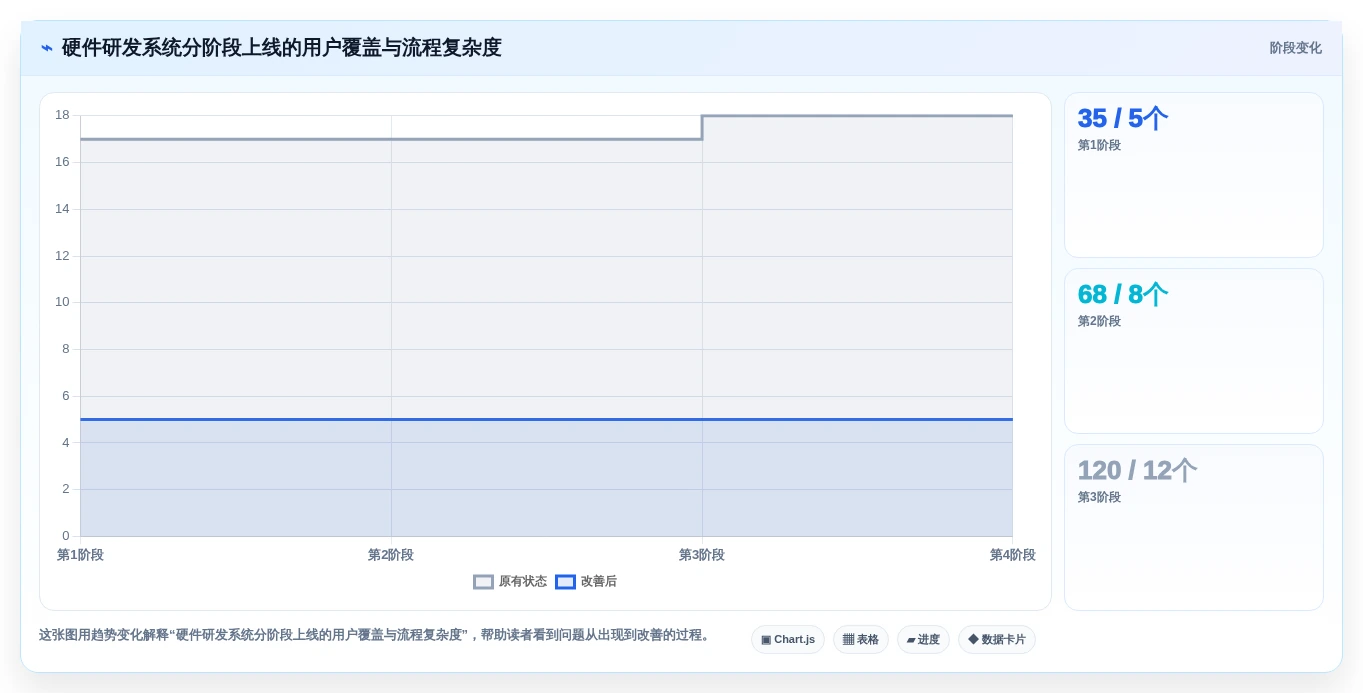Screen dimensions: 1363x693
Task: Click the y-axis value 18
Action: click(x=62, y=115)
